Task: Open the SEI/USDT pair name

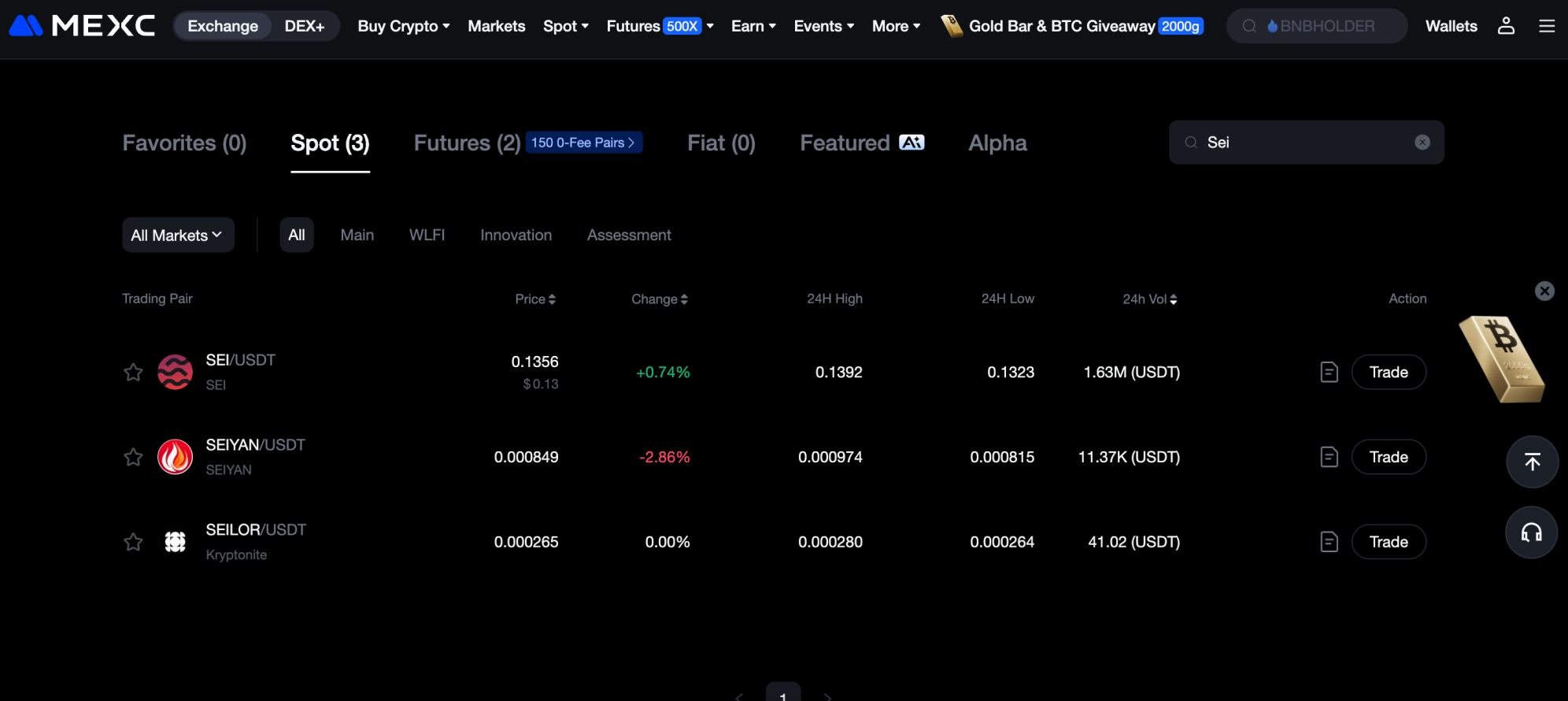Action: (240, 360)
